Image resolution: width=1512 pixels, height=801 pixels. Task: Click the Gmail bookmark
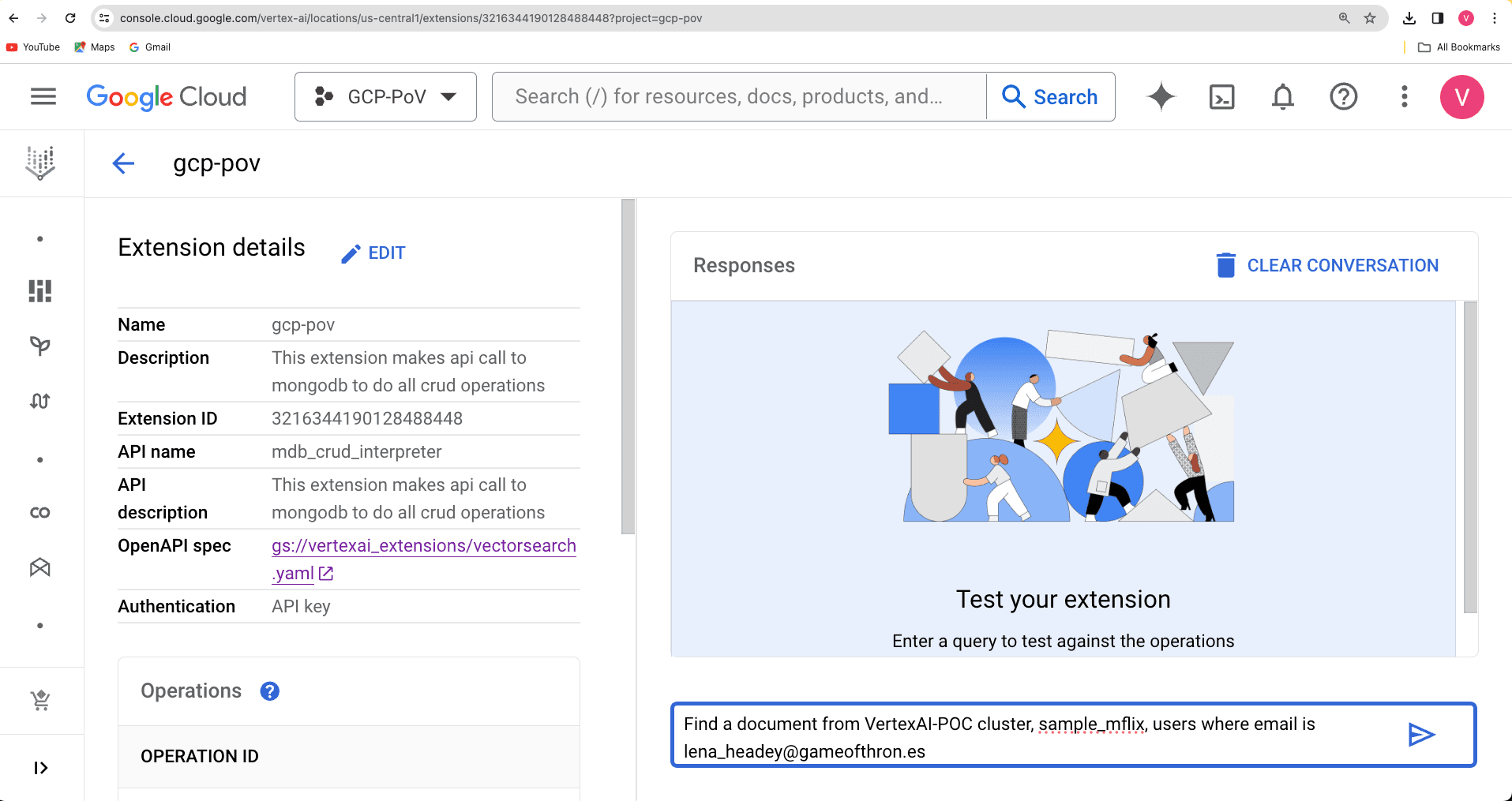150,47
